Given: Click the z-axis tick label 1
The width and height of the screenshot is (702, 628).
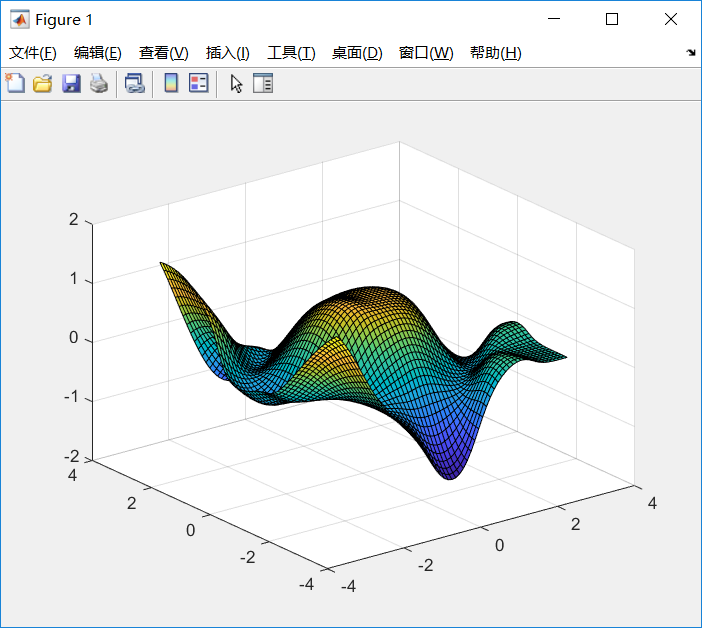Looking at the screenshot, I should pos(74,279).
